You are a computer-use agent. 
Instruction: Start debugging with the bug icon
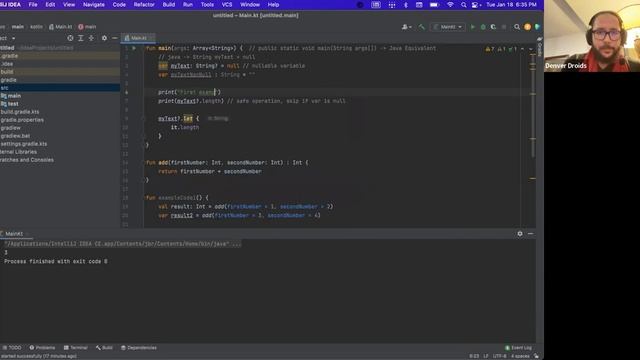(x=483, y=27)
